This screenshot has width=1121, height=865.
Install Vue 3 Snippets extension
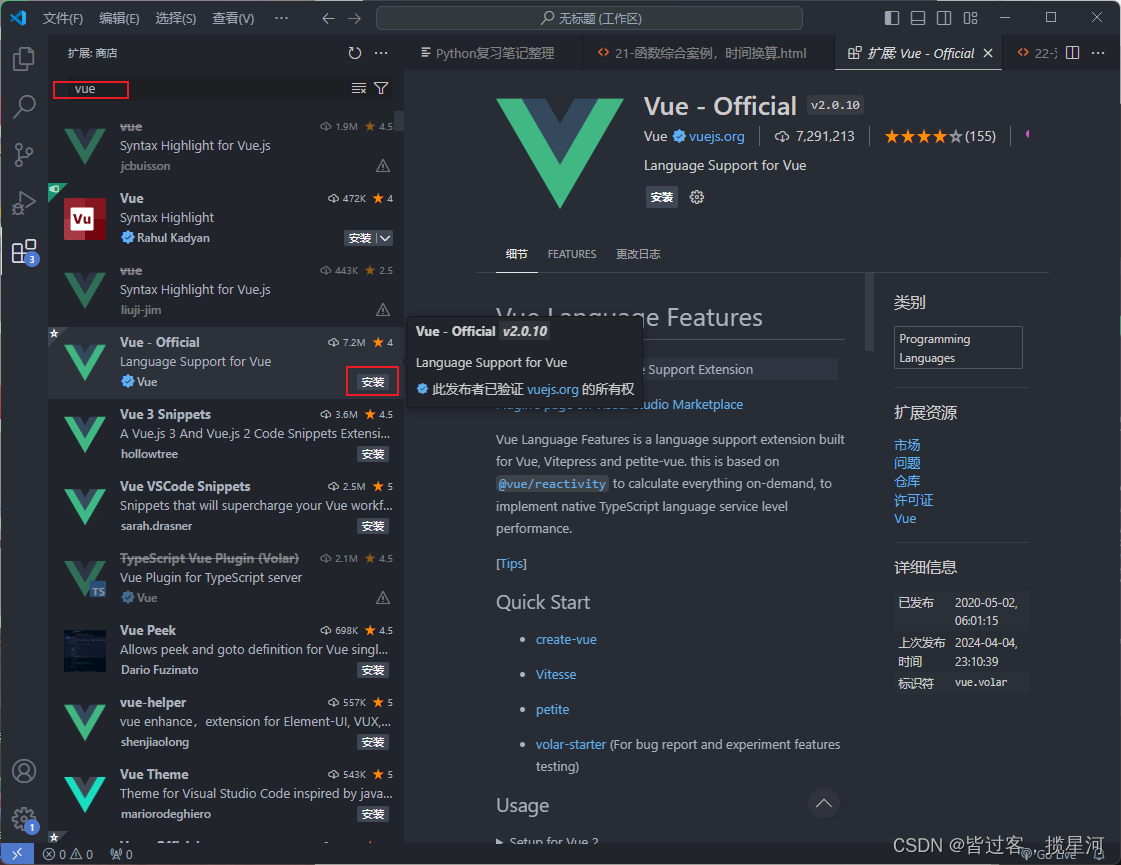coord(373,455)
